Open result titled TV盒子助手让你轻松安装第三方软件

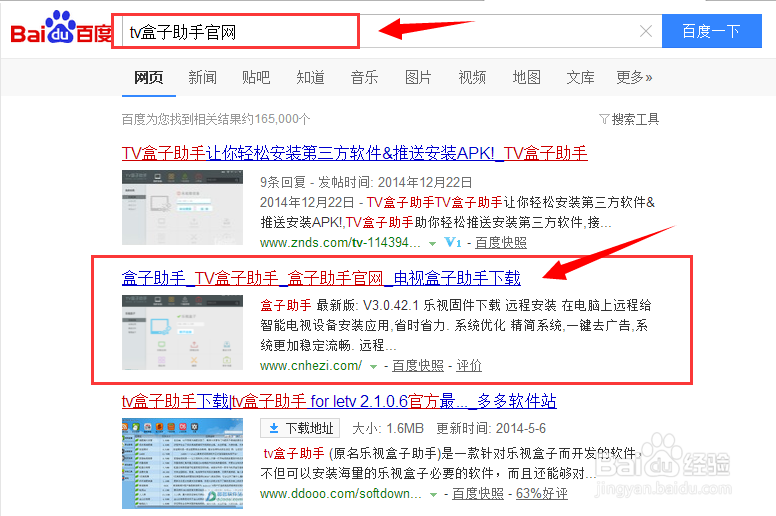pyautogui.click(x=354, y=153)
